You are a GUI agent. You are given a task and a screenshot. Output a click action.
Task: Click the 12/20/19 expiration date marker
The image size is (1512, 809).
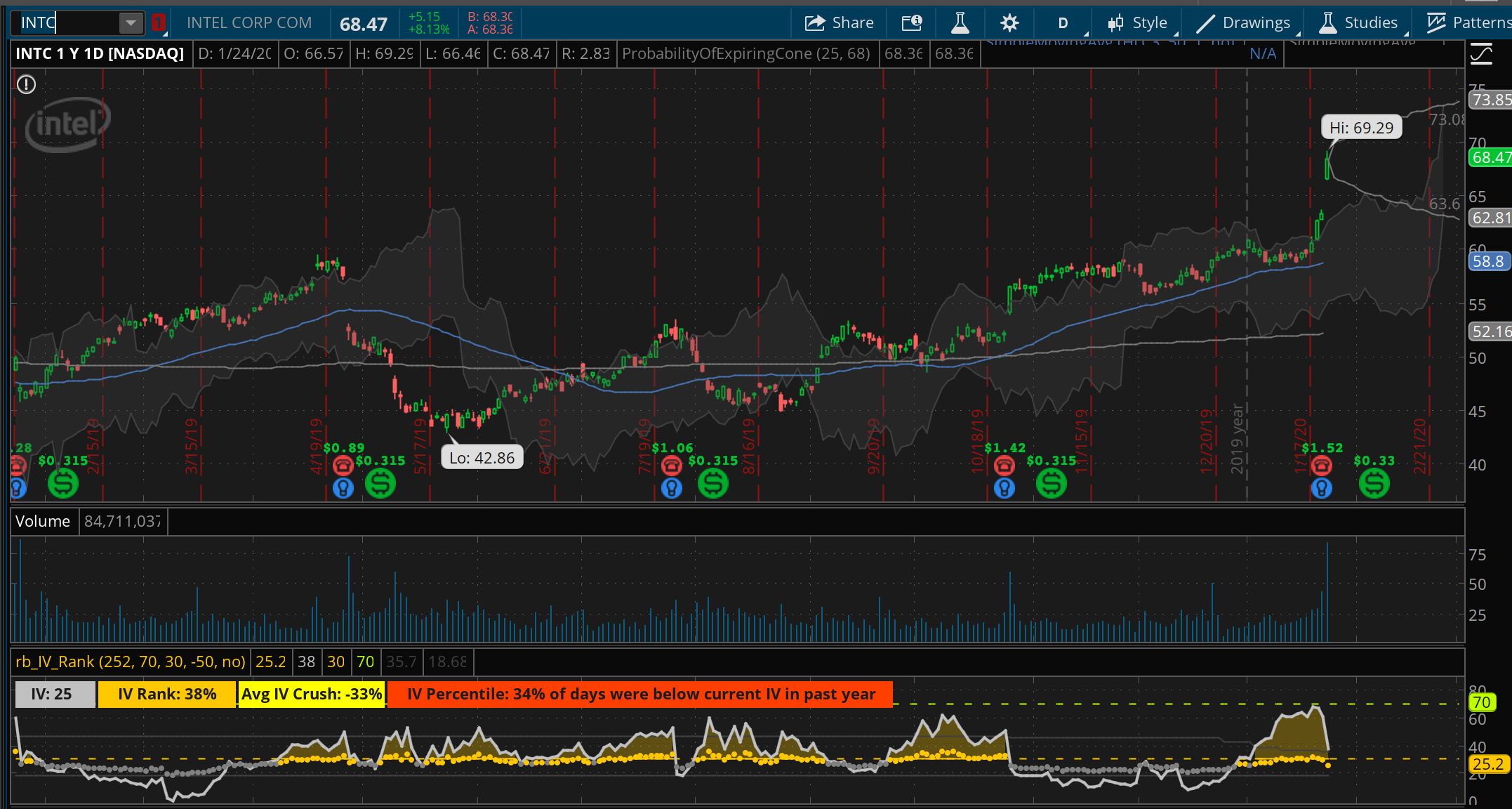[1207, 442]
